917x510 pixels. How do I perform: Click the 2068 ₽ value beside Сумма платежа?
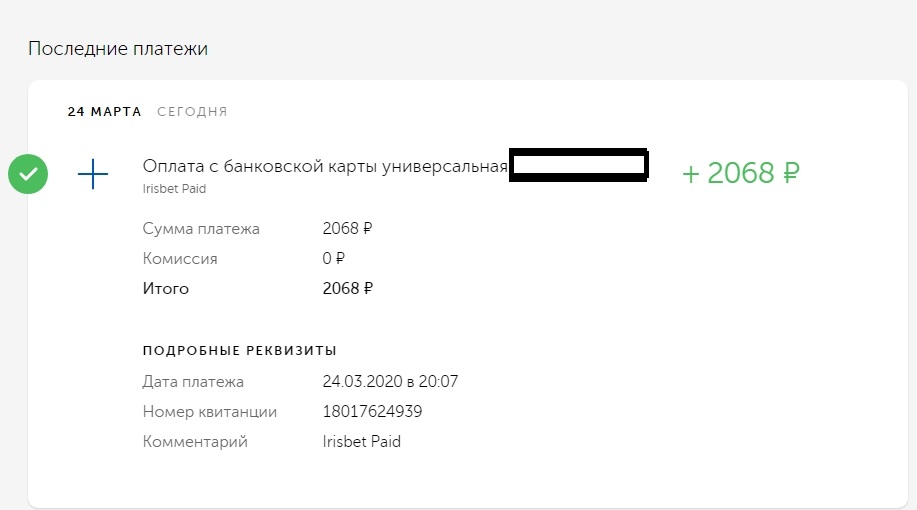[347, 229]
